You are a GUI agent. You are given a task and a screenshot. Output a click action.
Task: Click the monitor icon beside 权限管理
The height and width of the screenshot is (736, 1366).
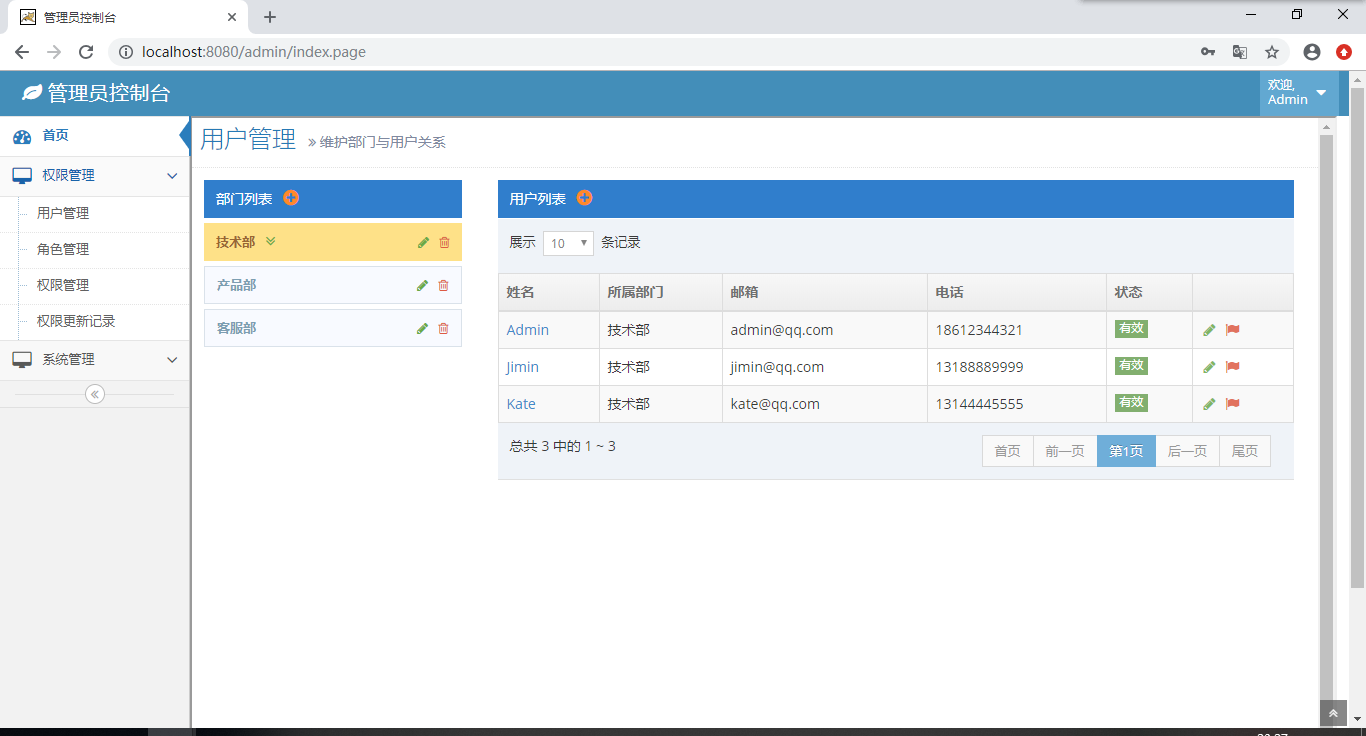[x=22, y=175]
